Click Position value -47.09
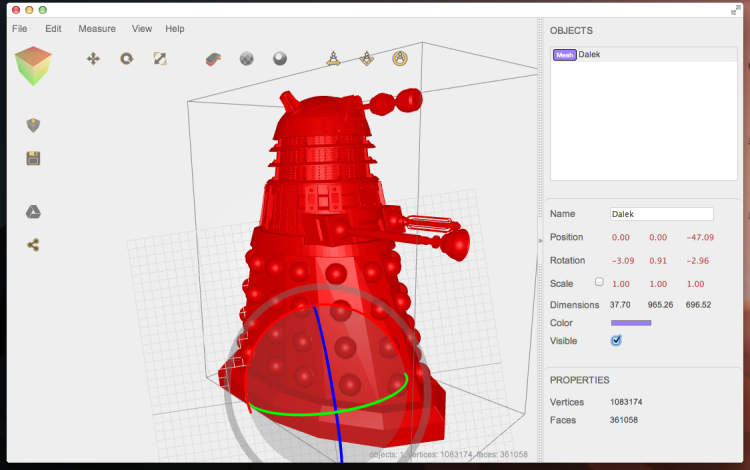The image size is (750, 470). [700, 237]
